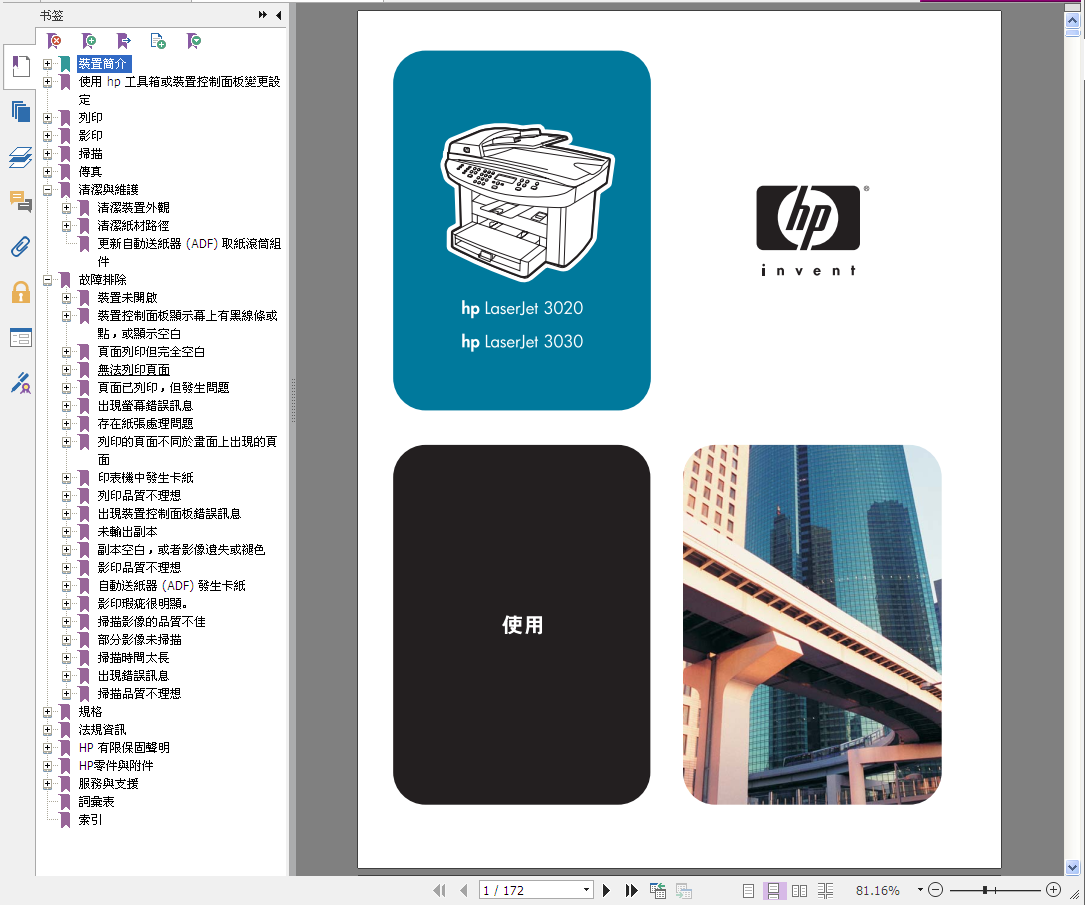Open the zoom percentage dropdown arrow

coord(920,890)
